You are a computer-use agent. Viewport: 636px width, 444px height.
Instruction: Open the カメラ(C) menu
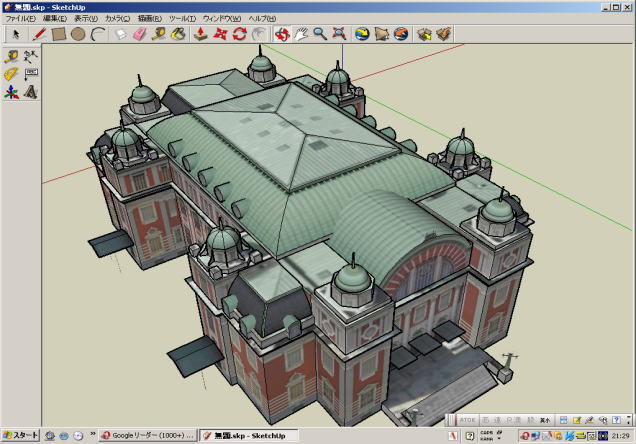point(118,19)
